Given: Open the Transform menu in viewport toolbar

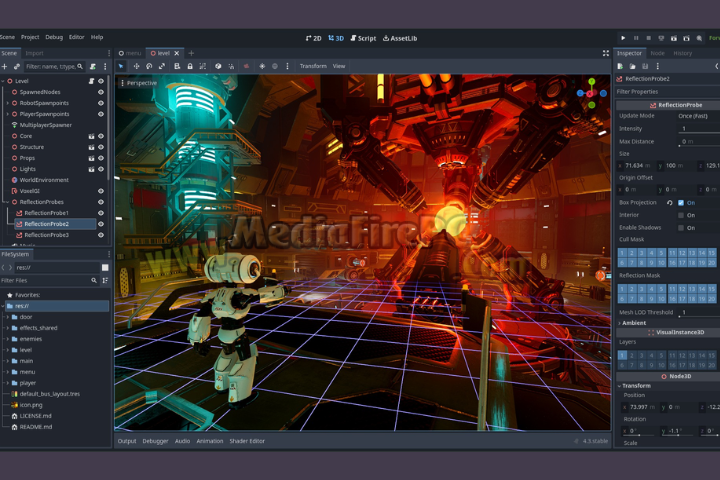Looking at the screenshot, I should [x=313, y=66].
